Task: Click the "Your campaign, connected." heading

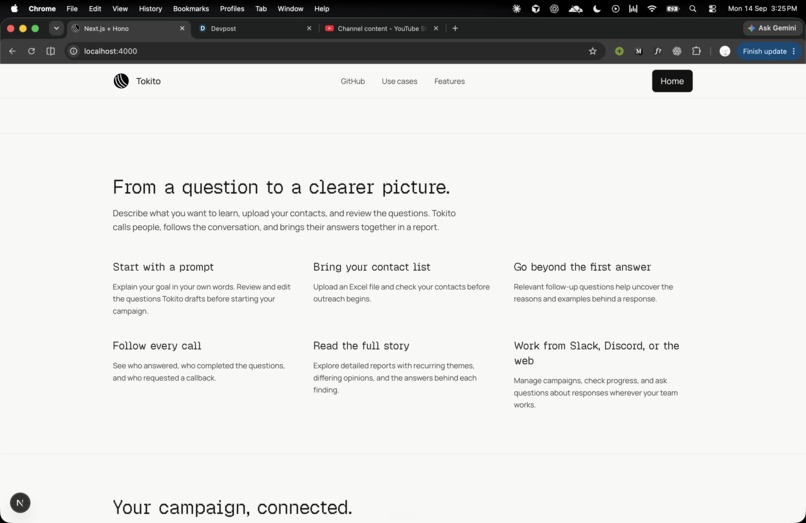Action: (232, 508)
